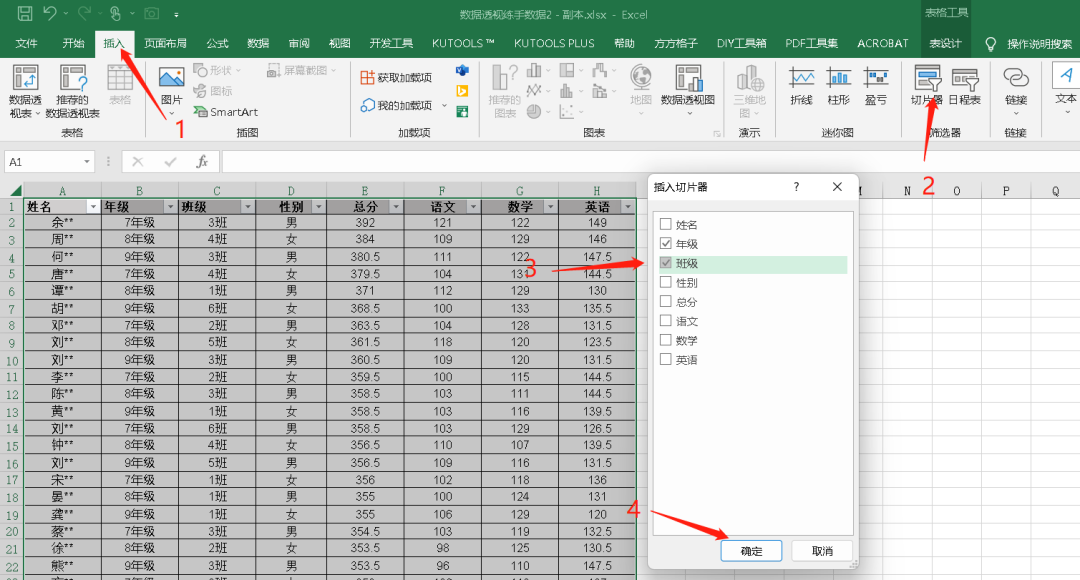This screenshot has width=1080, height=580.
Task: Enable the 性别 checkbox in the slicer dialog
Action: [665, 282]
